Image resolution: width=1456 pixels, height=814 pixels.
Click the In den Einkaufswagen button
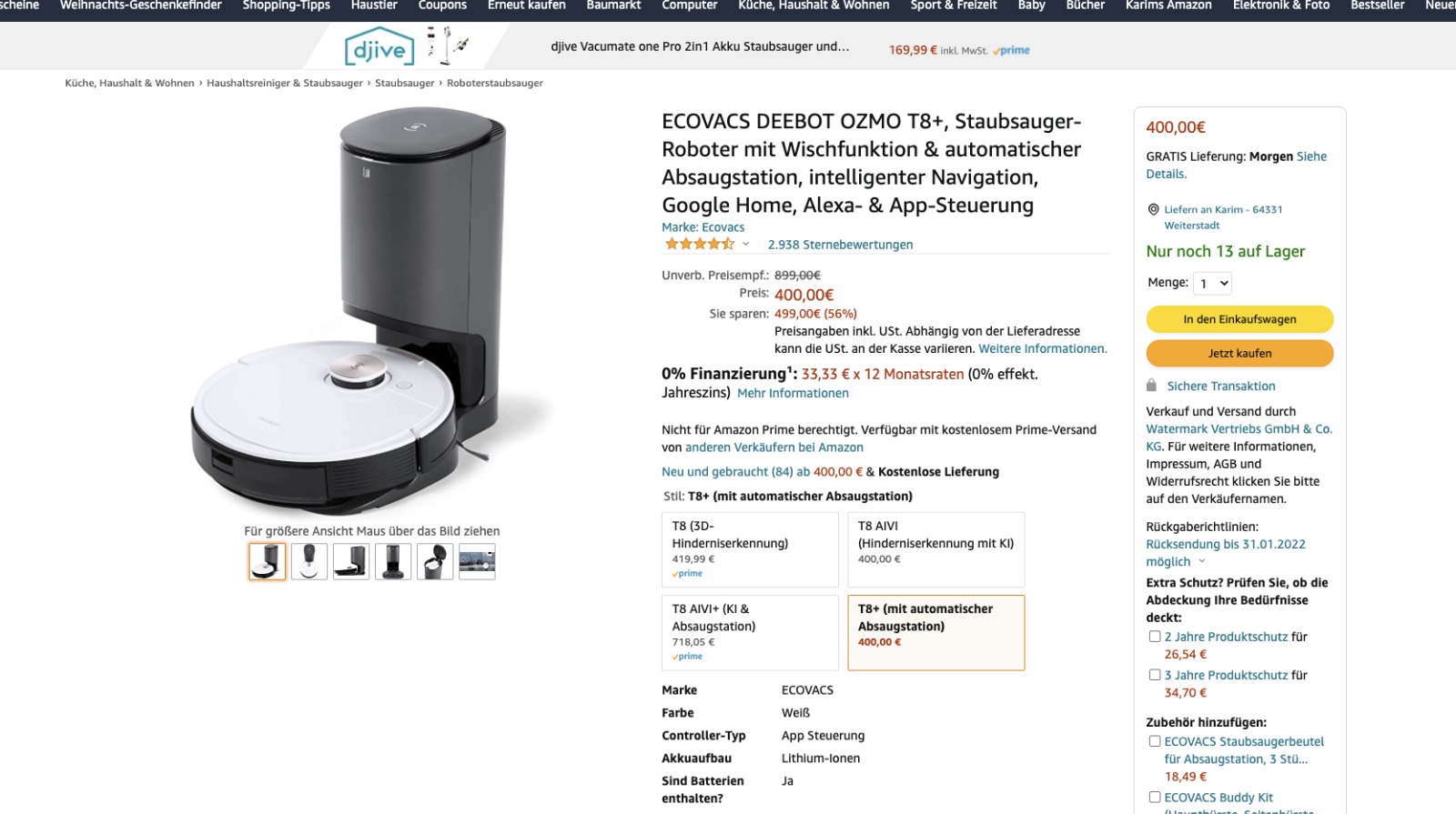[x=1239, y=319]
